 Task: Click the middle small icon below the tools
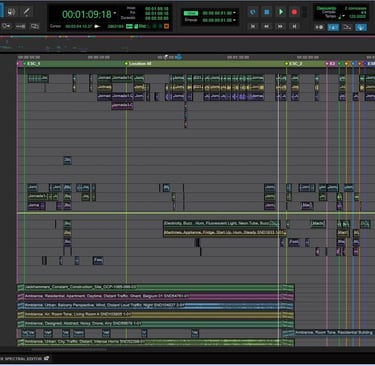(20, 26)
